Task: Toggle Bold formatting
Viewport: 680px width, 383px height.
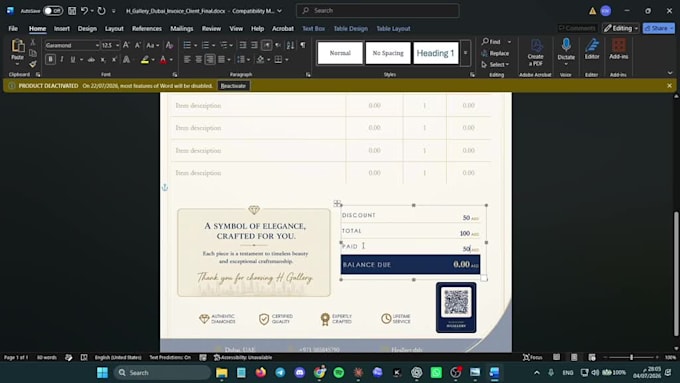Action: (x=50, y=59)
